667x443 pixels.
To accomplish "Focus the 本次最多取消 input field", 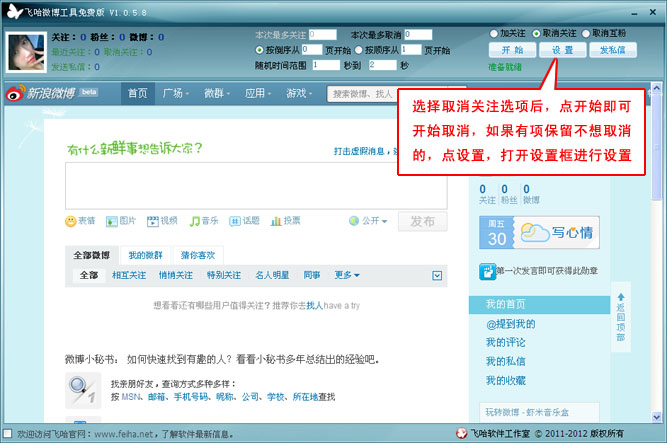I will (x=418, y=34).
